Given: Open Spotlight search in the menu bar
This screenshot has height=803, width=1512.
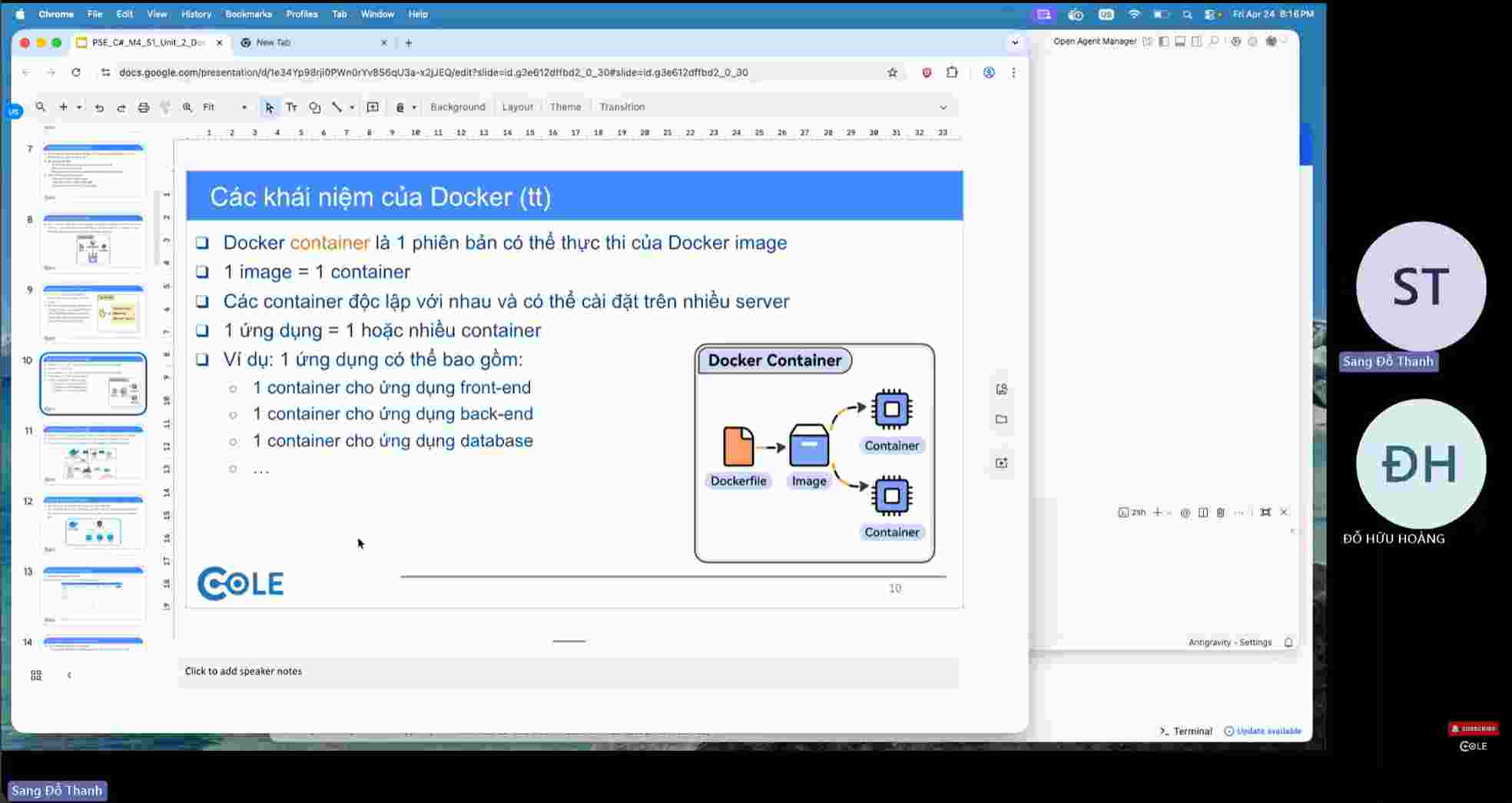Looking at the screenshot, I should (x=1187, y=15).
